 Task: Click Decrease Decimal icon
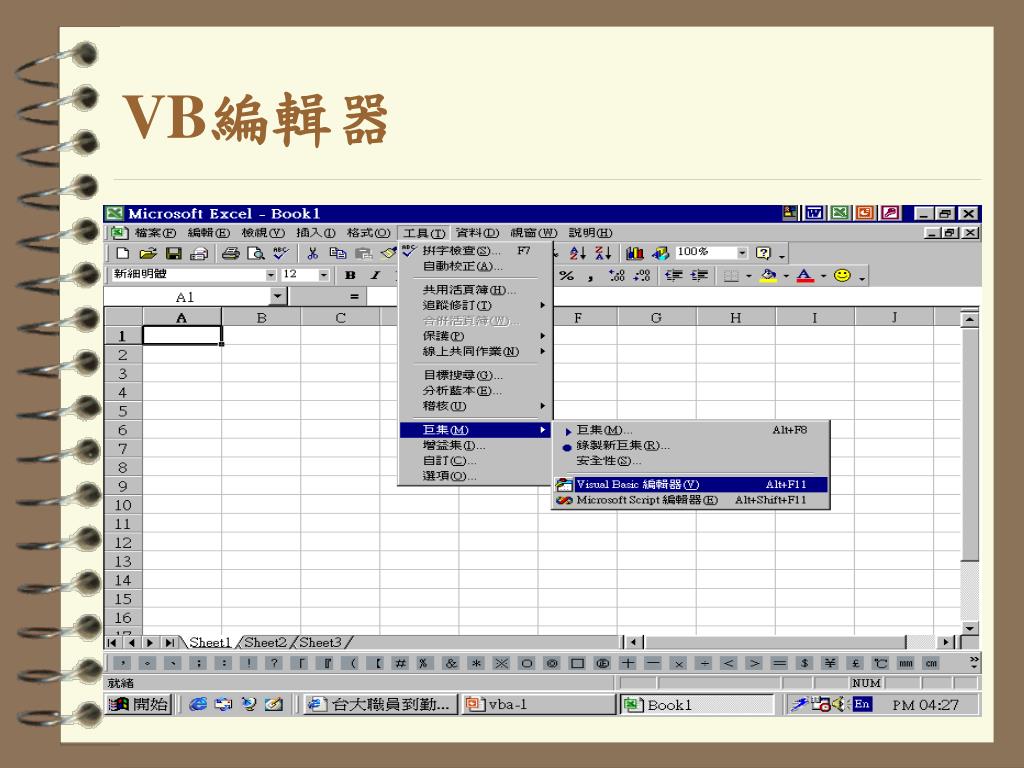tap(642, 276)
